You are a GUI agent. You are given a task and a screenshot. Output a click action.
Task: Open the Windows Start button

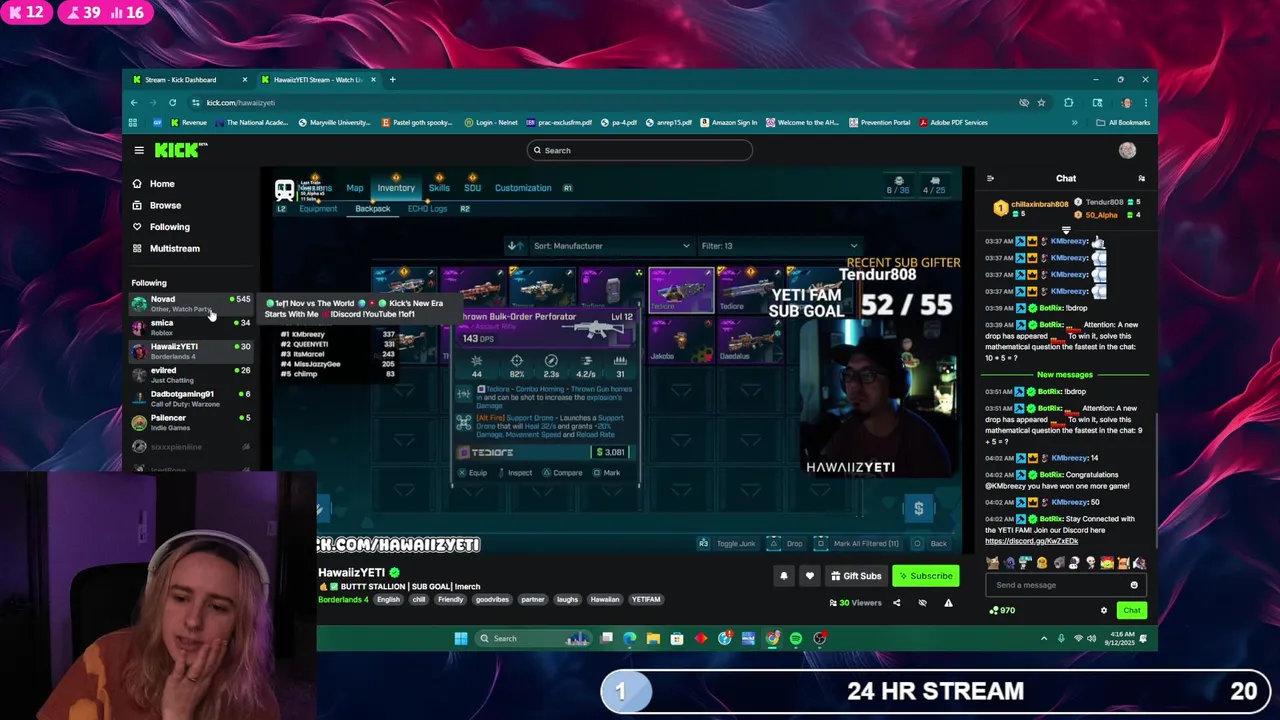pos(461,638)
